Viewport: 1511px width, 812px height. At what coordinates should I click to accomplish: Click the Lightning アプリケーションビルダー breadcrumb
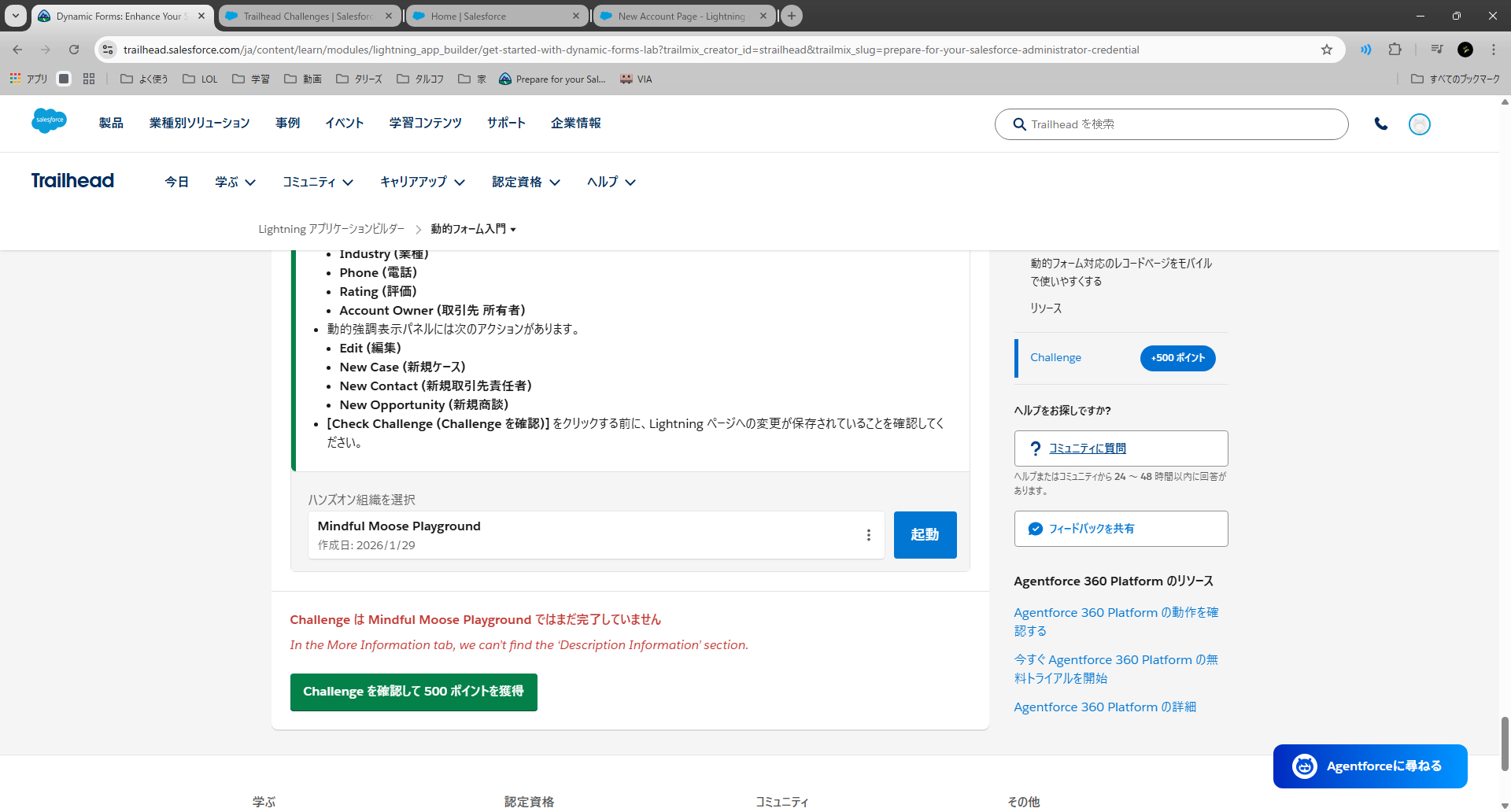tap(331, 229)
